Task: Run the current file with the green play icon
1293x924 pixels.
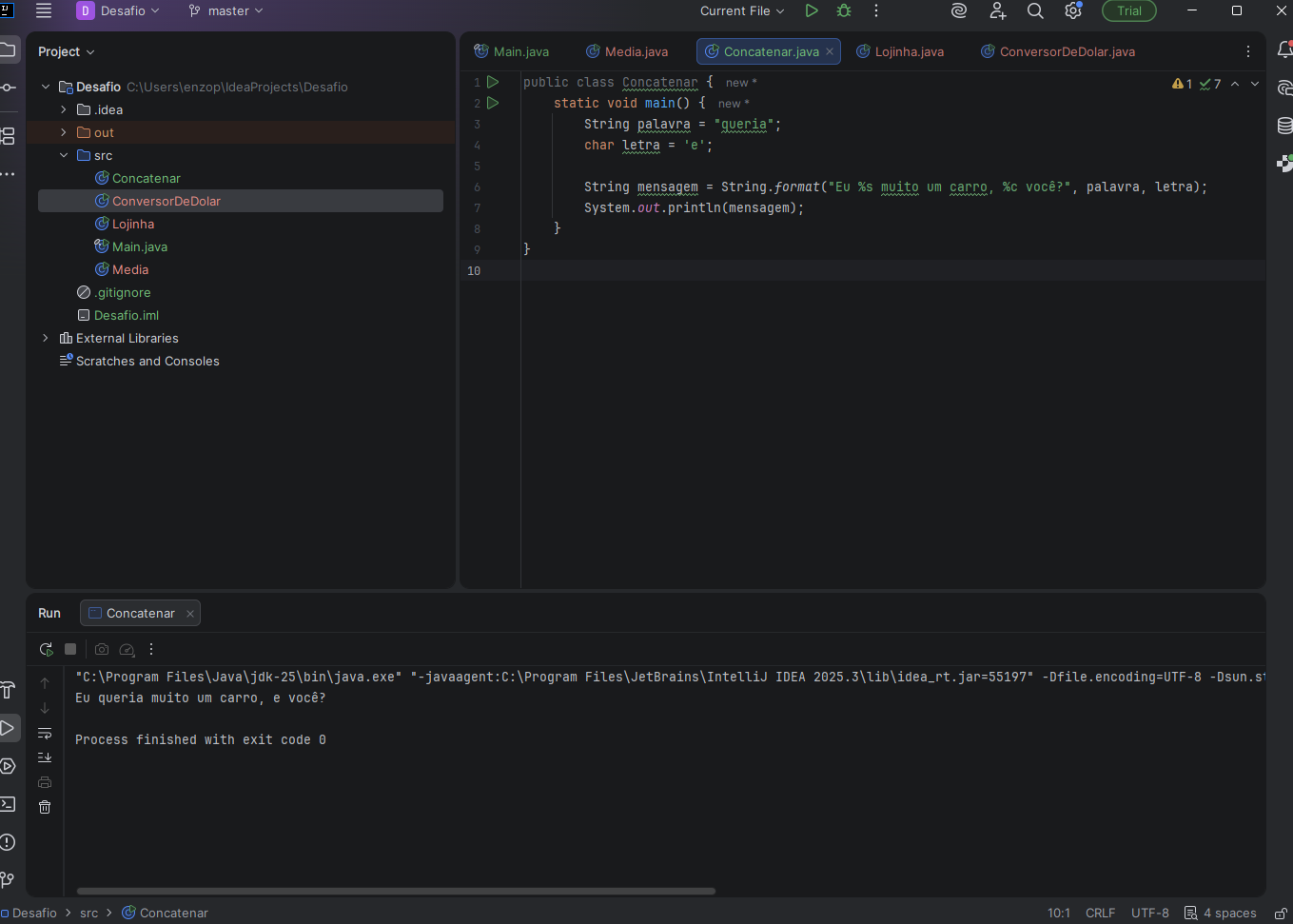Action: [812, 11]
